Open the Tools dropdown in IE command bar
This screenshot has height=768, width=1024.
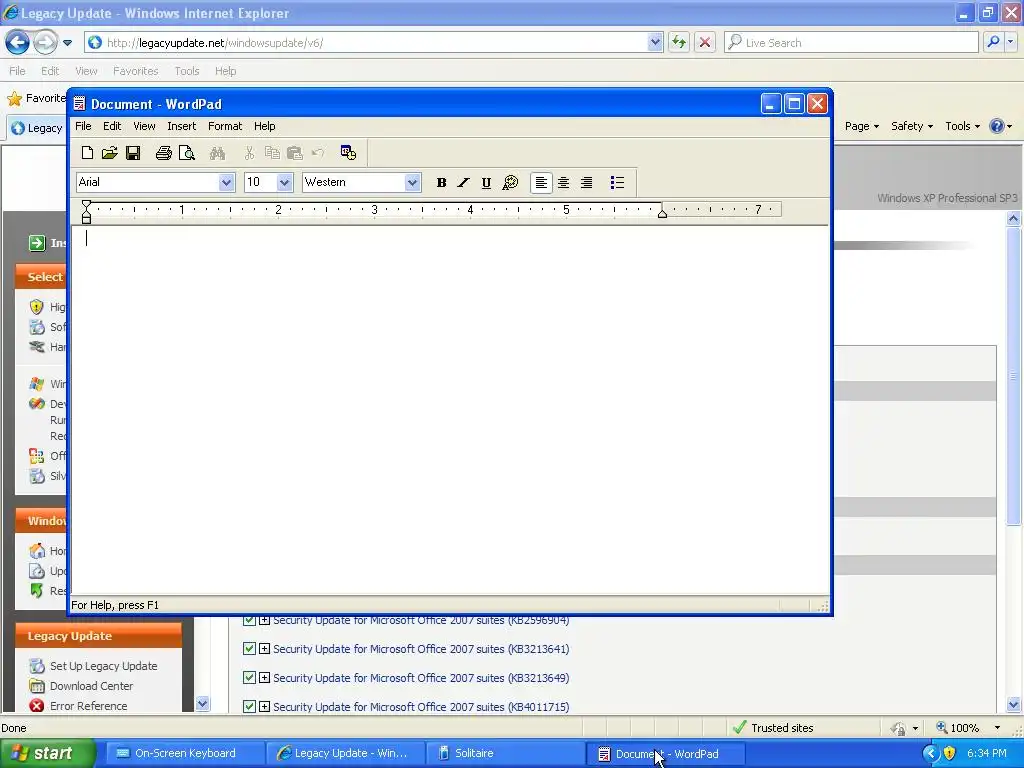tap(963, 126)
